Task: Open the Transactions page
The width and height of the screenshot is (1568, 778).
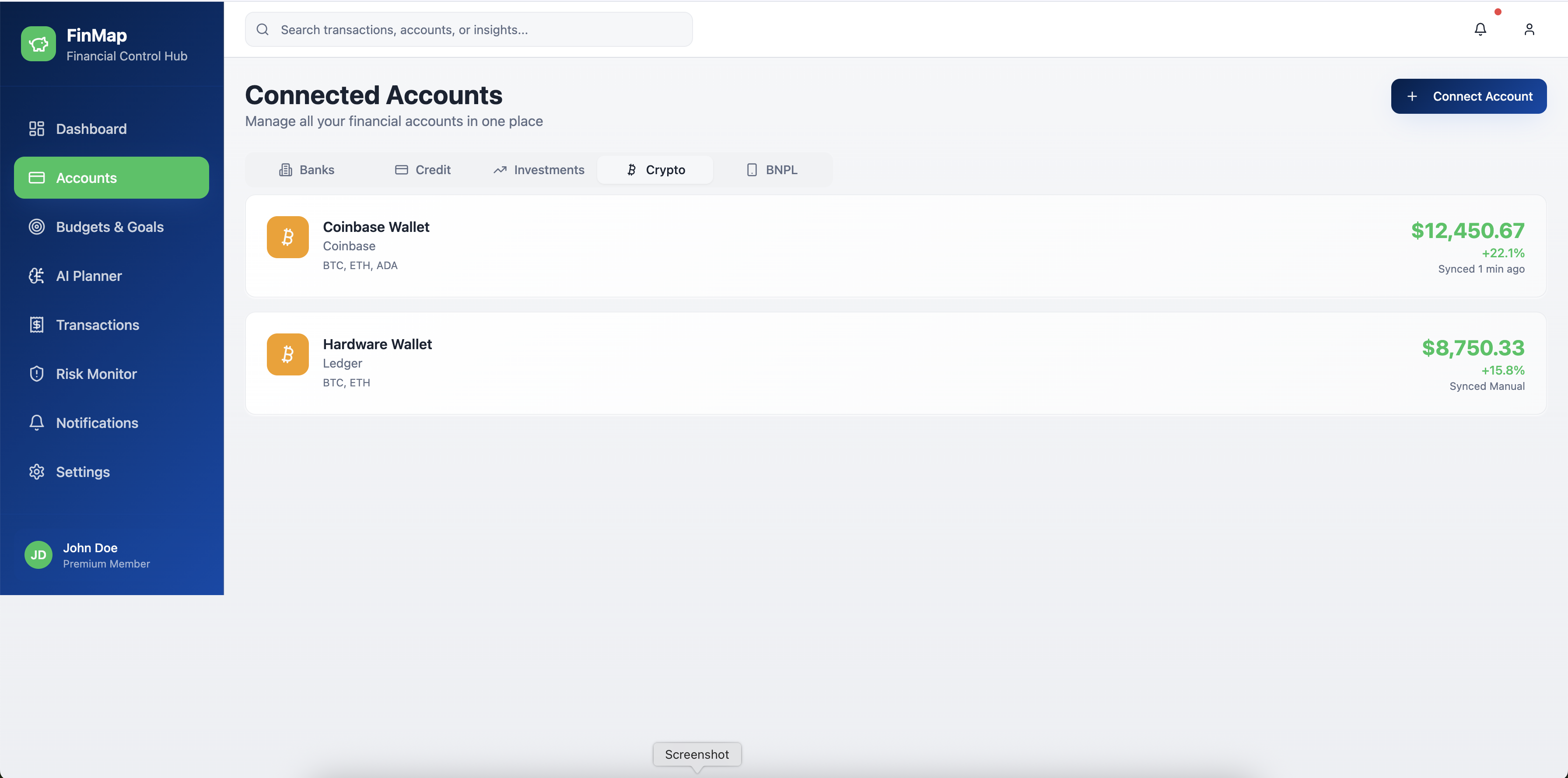Action: tap(112, 325)
